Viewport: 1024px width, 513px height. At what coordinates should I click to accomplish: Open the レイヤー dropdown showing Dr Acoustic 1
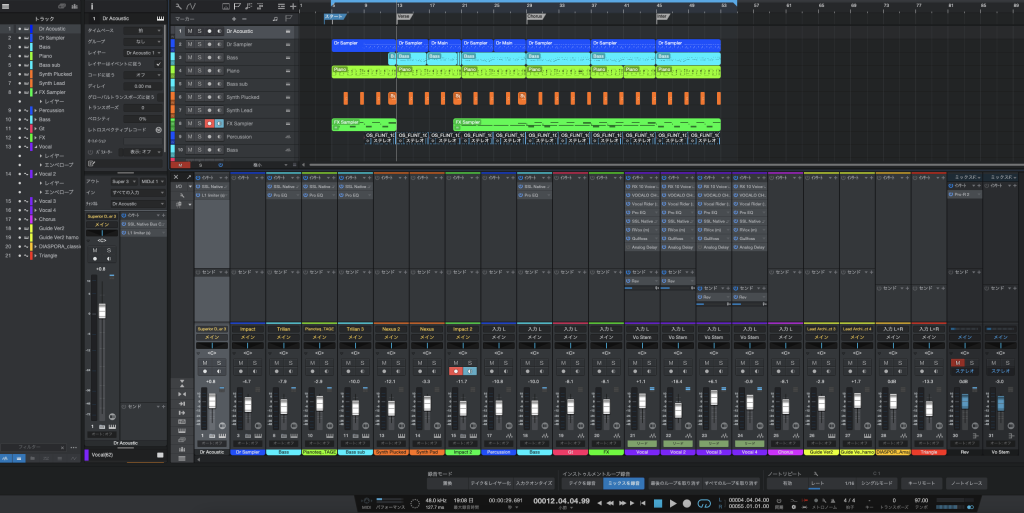[x=144, y=53]
